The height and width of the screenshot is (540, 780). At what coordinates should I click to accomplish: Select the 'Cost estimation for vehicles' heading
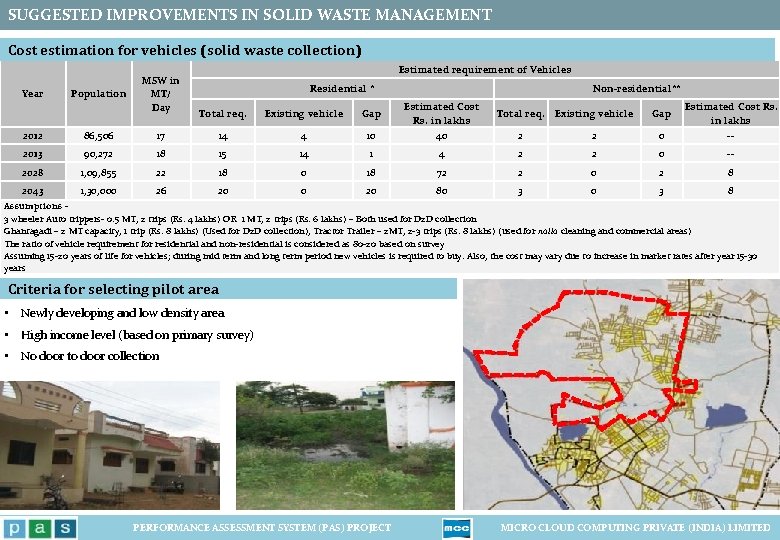point(185,50)
